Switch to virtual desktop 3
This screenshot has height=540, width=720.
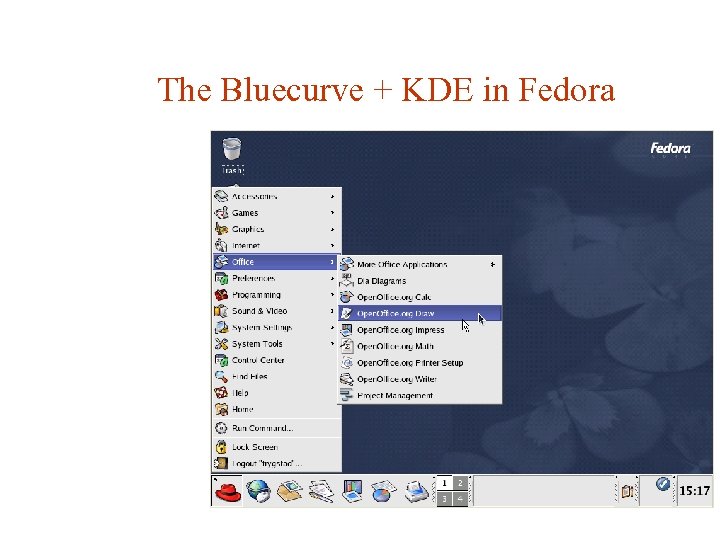pos(444,499)
